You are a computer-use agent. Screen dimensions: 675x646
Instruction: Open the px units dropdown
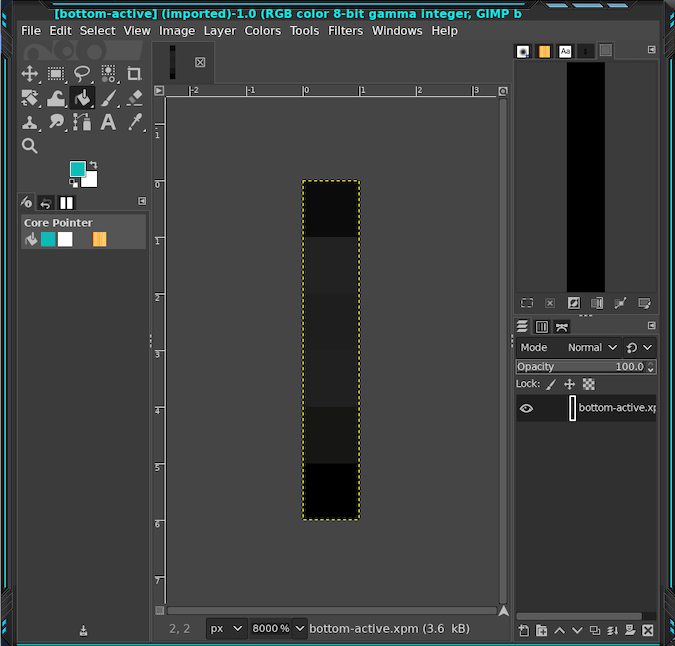pos(226,628)
